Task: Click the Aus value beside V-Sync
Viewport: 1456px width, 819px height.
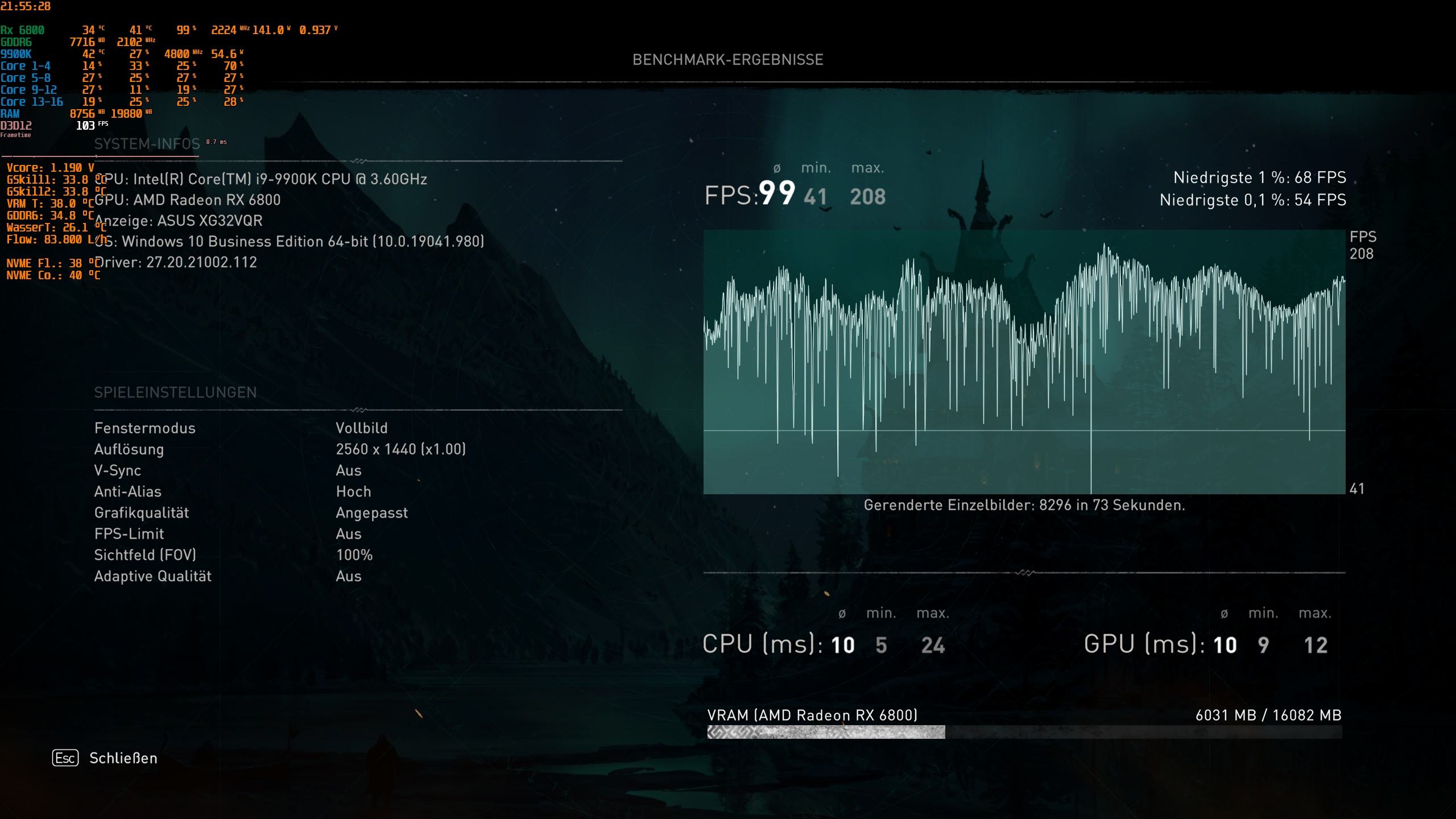Action: (349, 470)
